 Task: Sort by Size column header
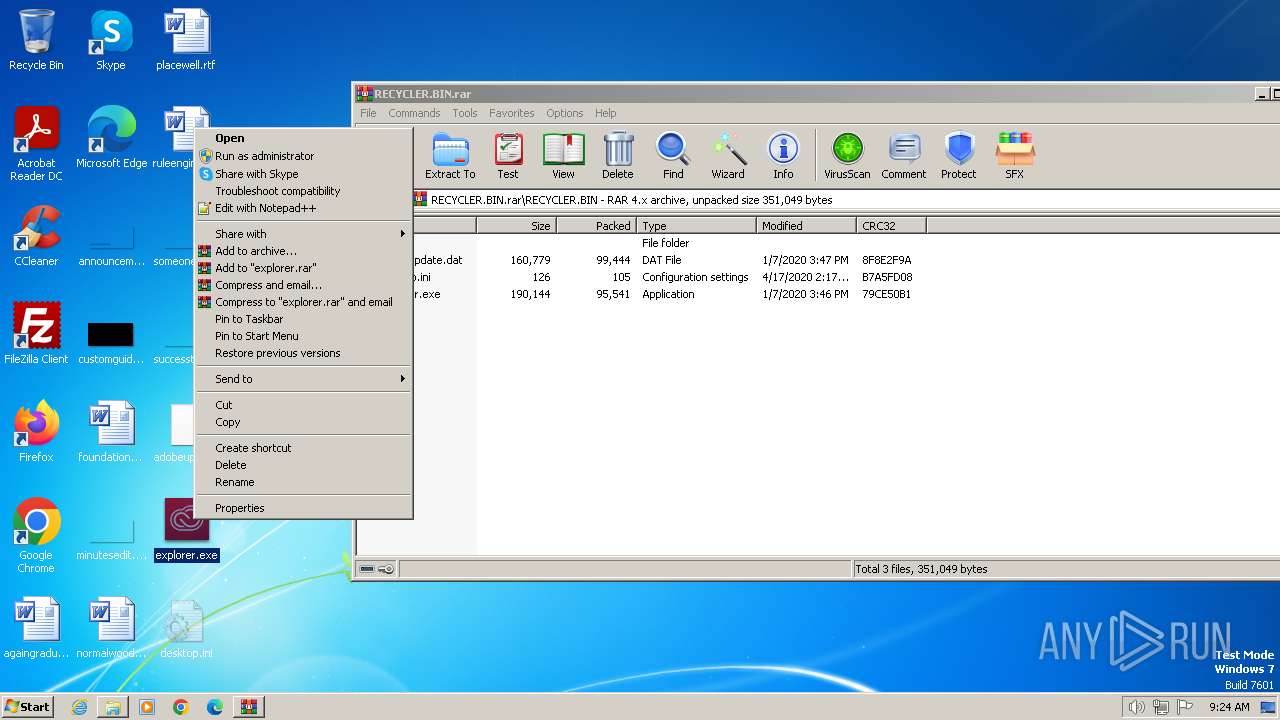[516, 226]
